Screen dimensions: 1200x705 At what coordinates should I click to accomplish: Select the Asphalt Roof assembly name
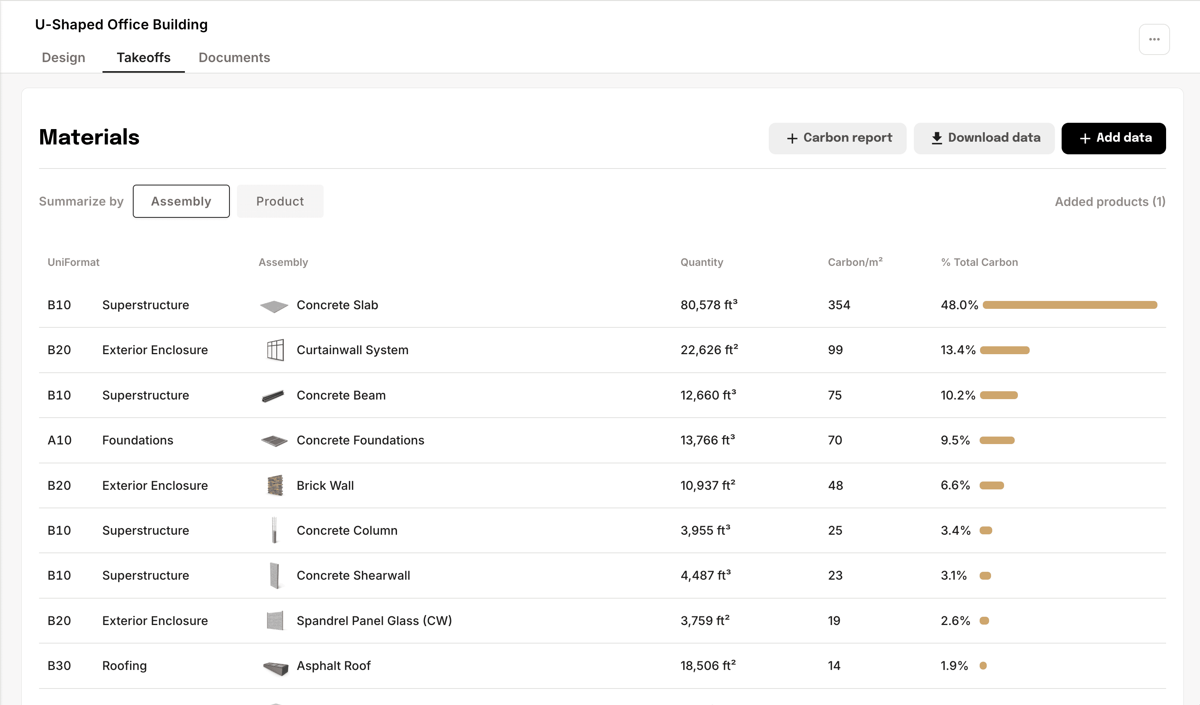(x=334, y=665)
